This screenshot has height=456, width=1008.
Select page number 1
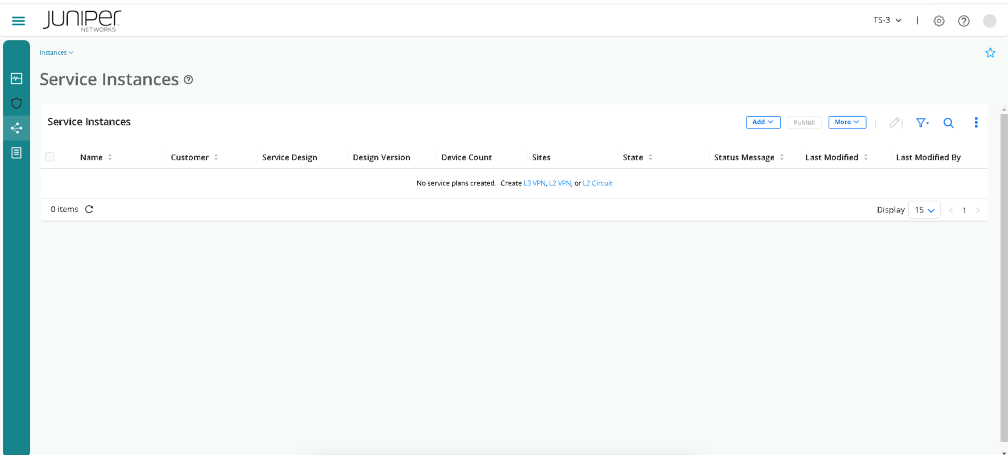coord(964,210)
